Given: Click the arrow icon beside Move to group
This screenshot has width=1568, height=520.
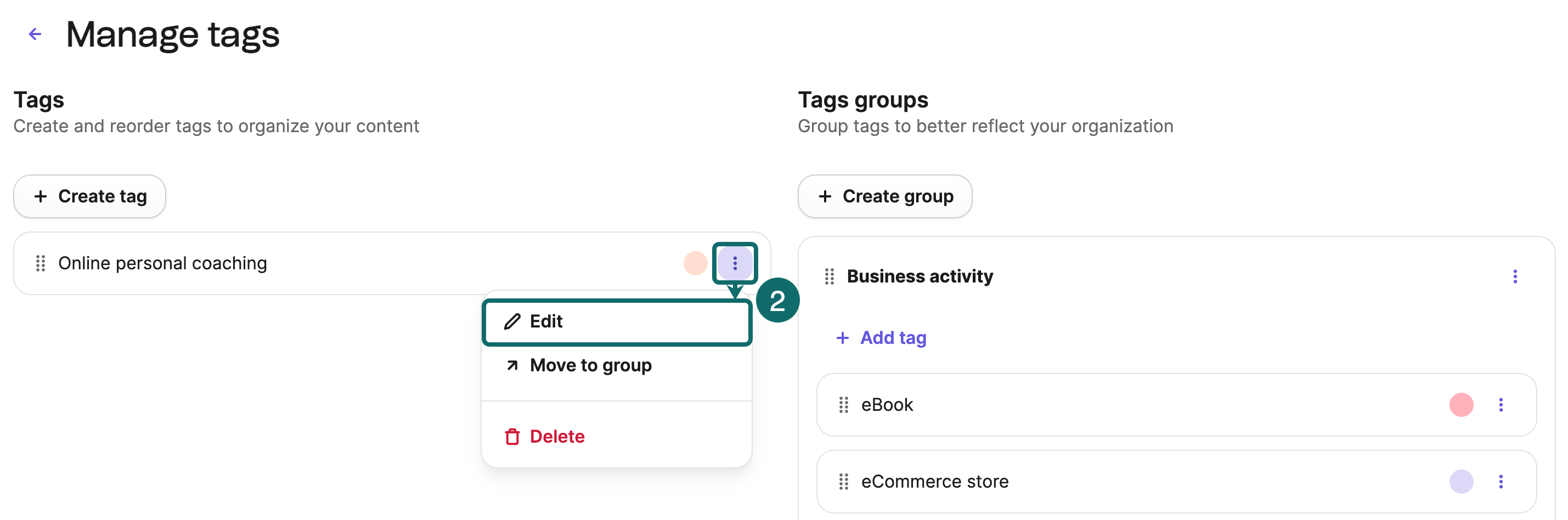Looking at the screenshot, I should coord(512,365).
